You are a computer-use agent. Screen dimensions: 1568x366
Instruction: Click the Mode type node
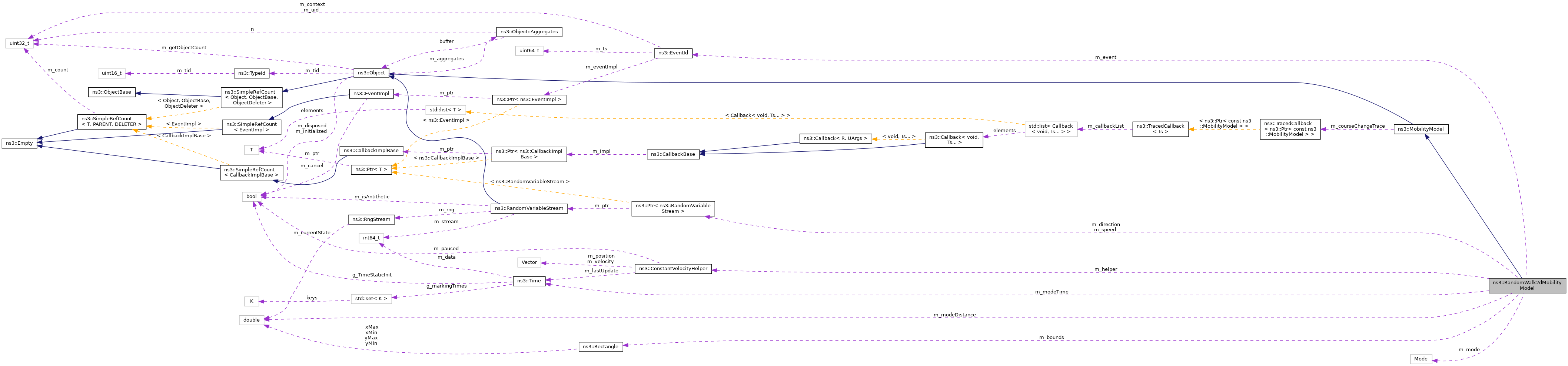pos(1421,359)
